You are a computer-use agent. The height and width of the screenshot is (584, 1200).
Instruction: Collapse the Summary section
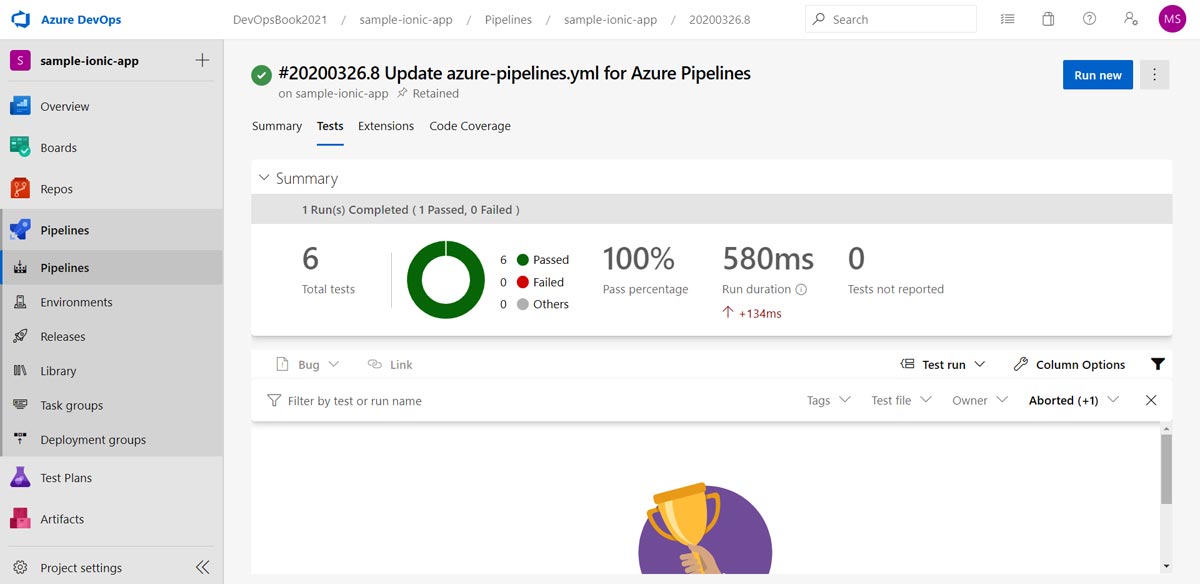263,178
